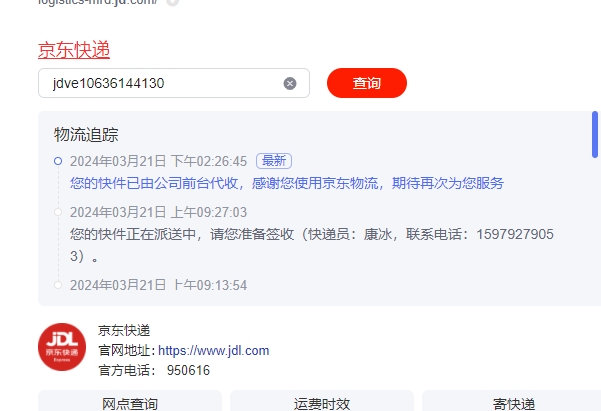Clear the tracking number input field
Screen dimensions: 601x411
tap(290, 83)
